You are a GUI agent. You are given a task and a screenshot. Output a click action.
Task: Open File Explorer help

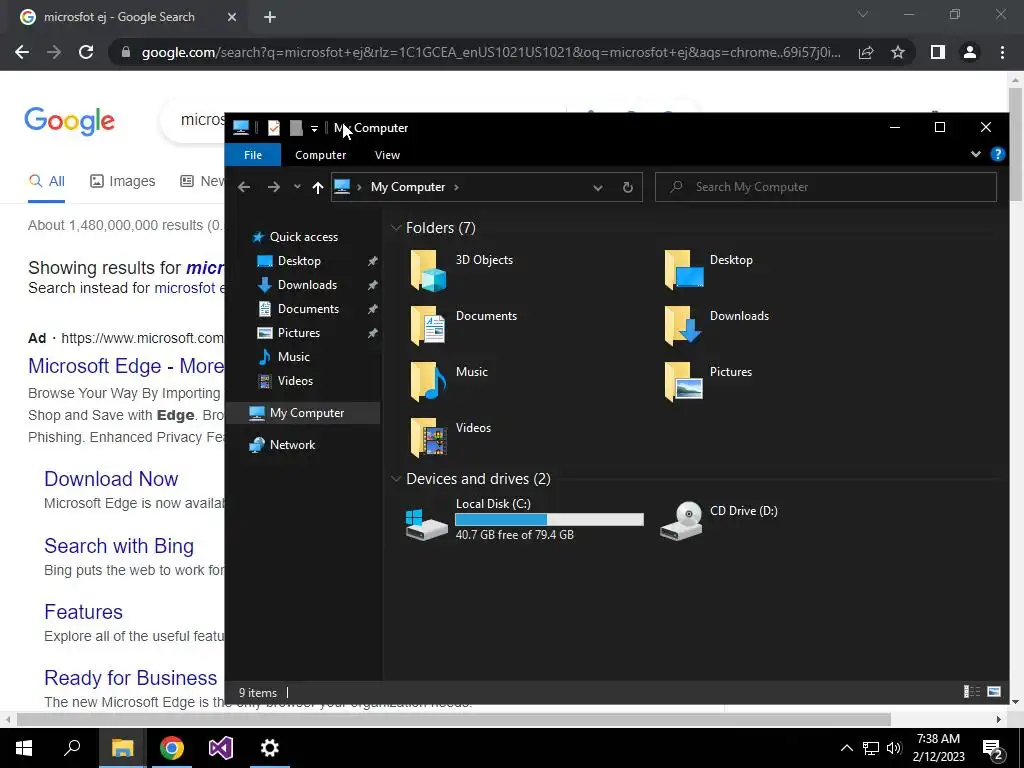997,154
